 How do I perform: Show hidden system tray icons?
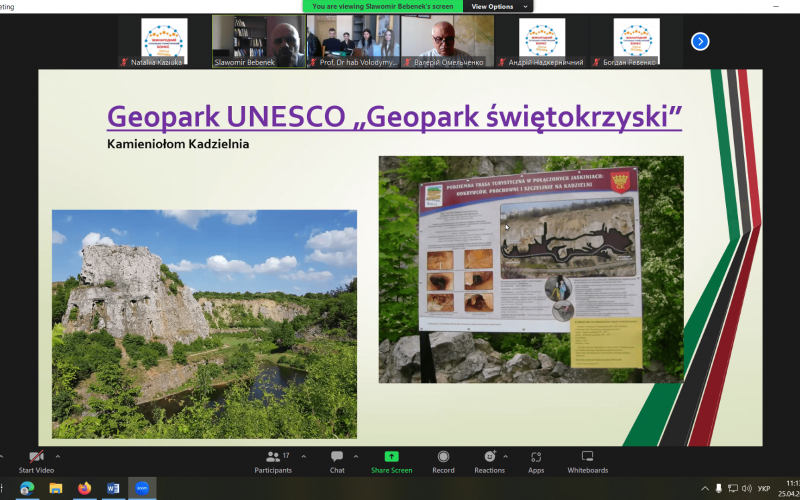coord(705,489)
